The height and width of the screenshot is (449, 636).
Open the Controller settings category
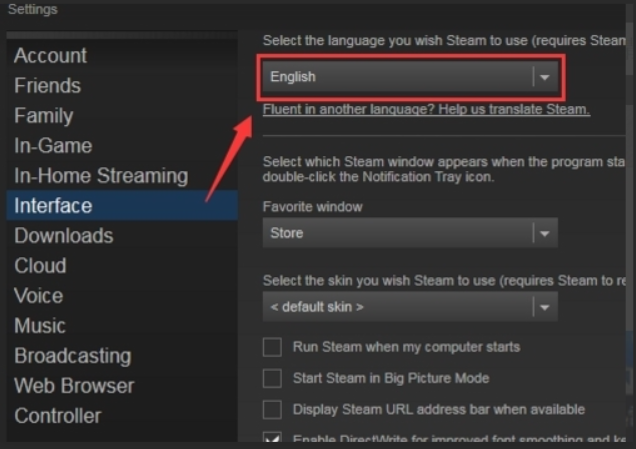122,416
